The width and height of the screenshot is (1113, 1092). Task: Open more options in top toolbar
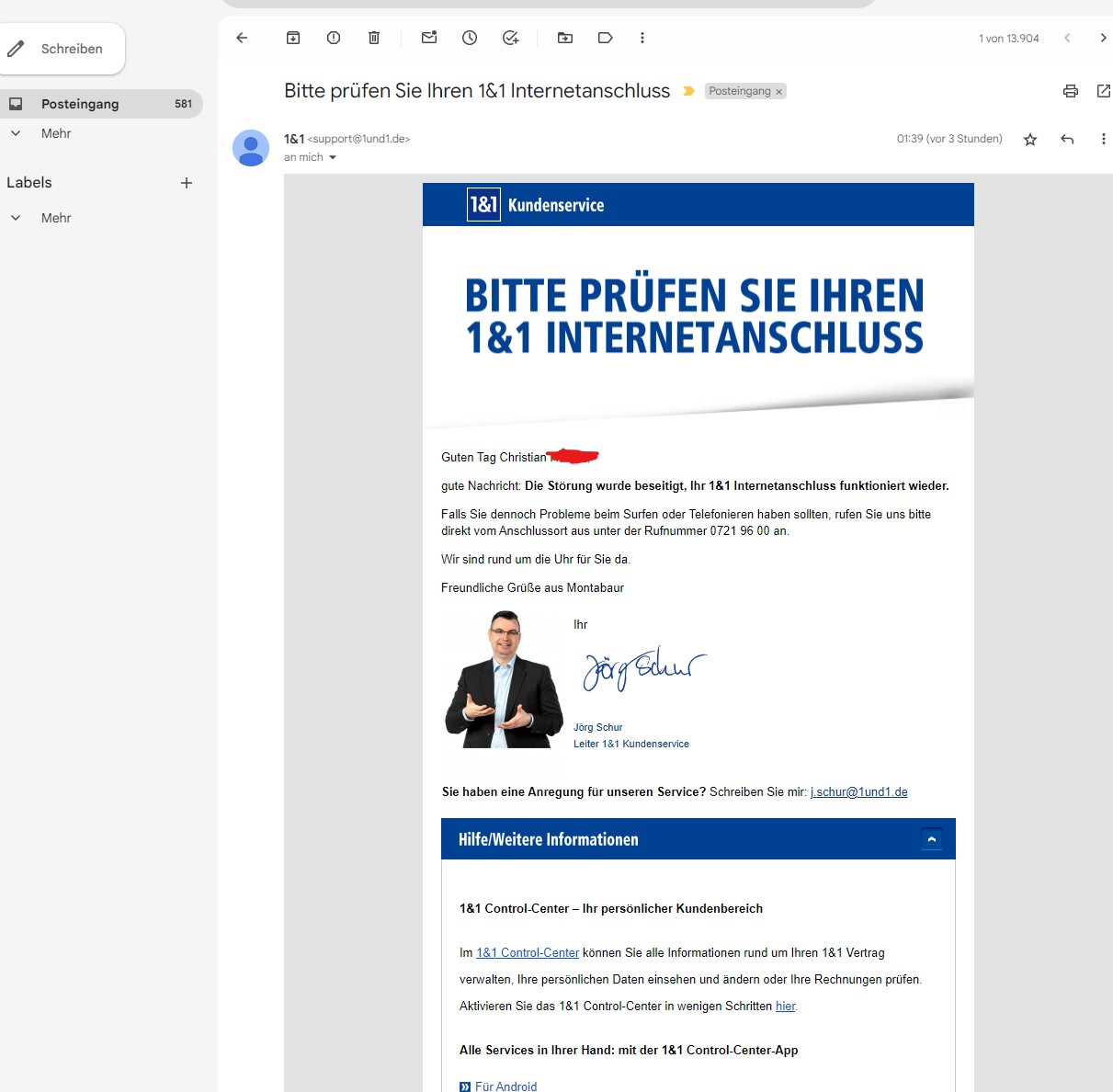tap(642, 38)
